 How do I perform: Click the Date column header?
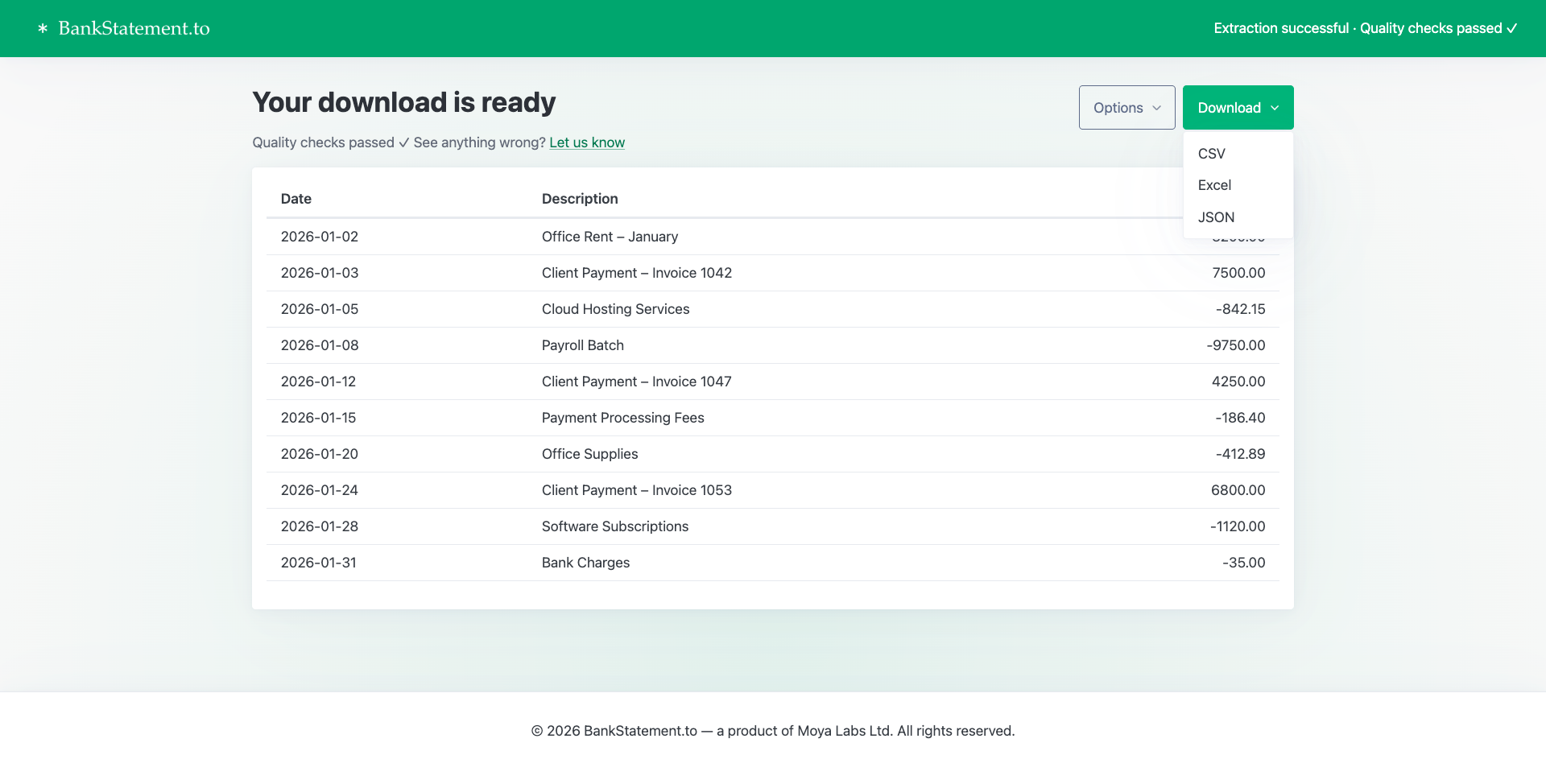pyautogui.click(x=296, y=199)
